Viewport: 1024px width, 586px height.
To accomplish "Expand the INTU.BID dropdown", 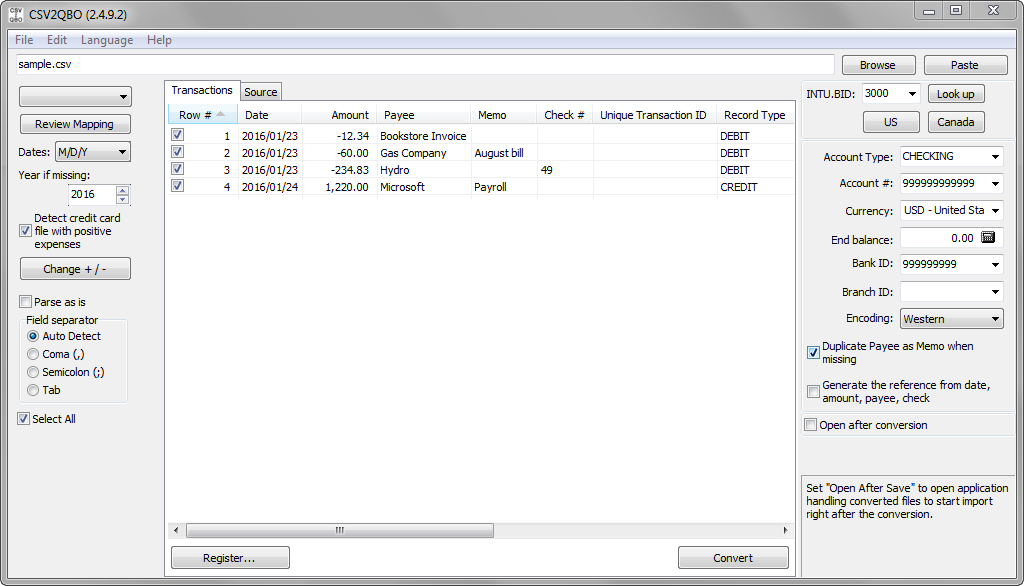I will coord(912,94).
